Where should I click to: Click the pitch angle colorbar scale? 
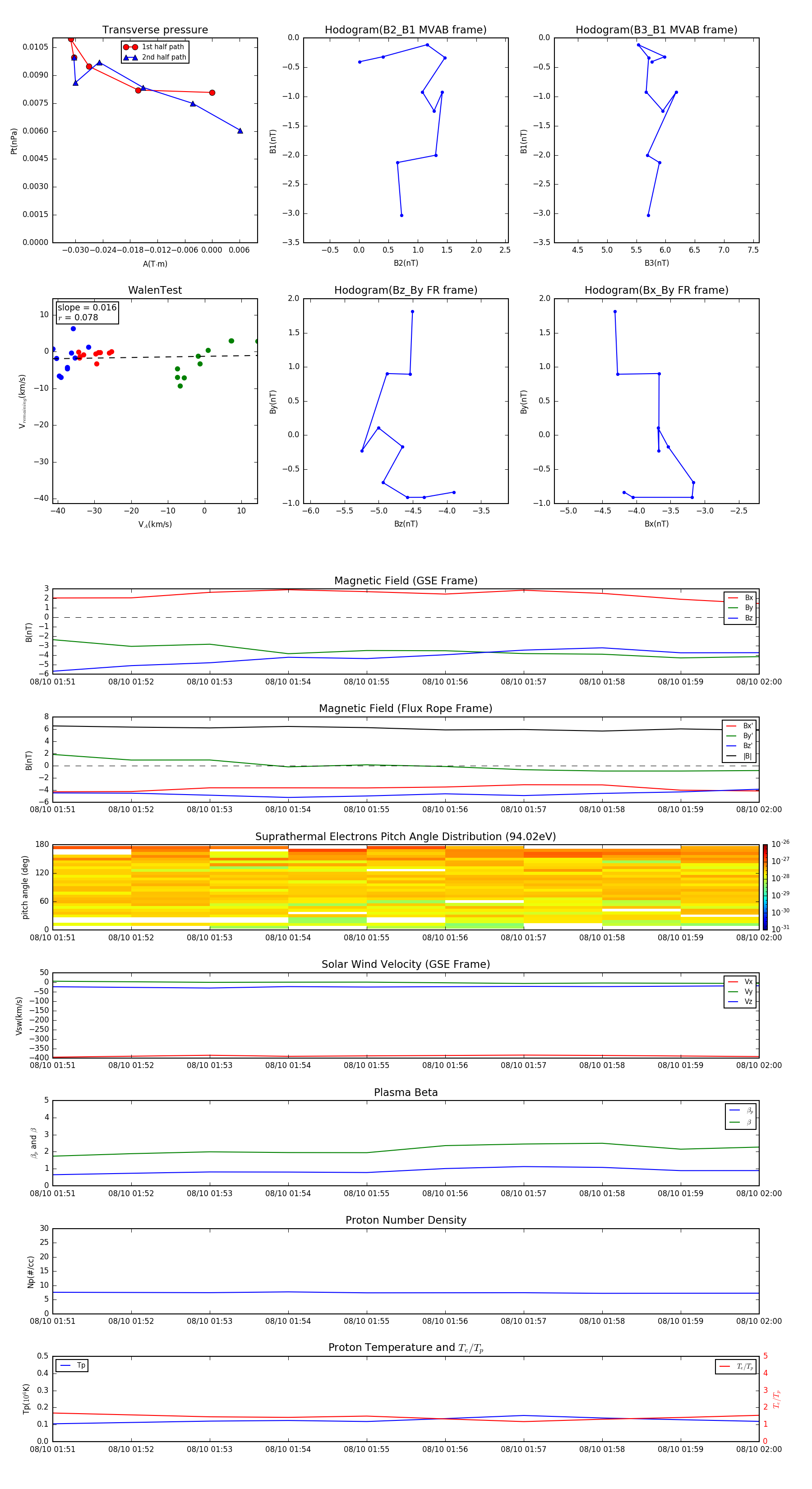point(765,887)
